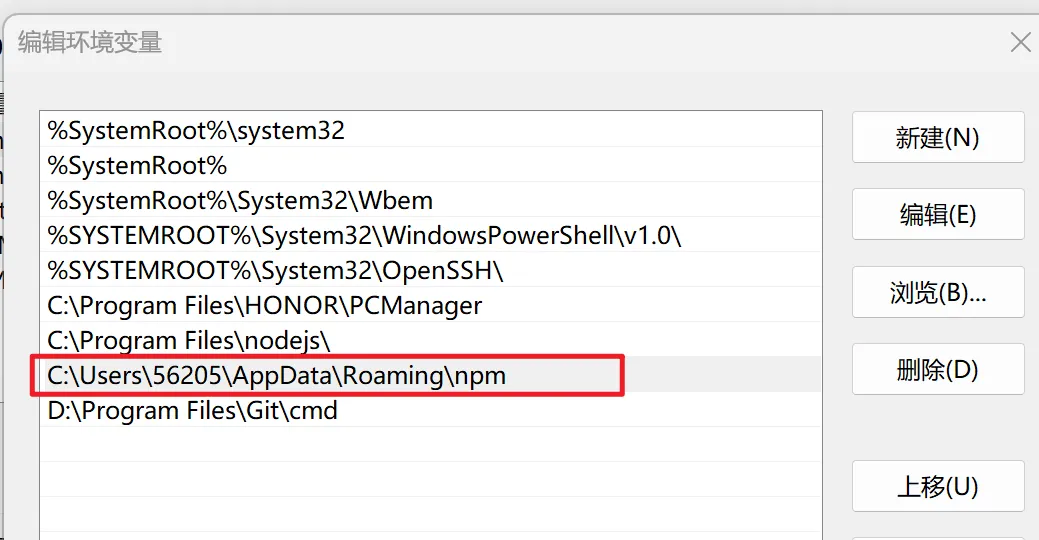Viewport: 1039px width, 540px height.
Task: Select the C:\Program Files\nodejs\ entry
Action: pyautogui.click(x=188, y=340)
